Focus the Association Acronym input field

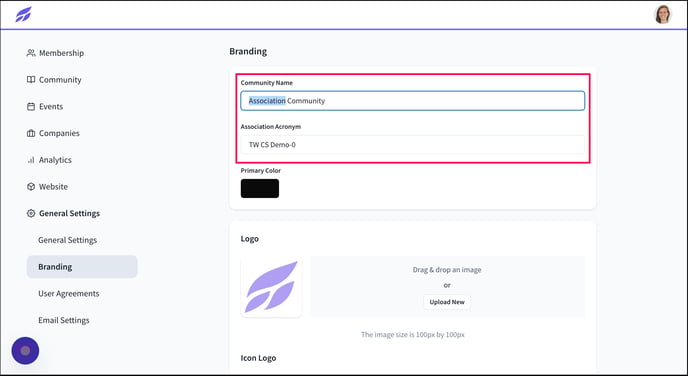click(x=412, y=145)
